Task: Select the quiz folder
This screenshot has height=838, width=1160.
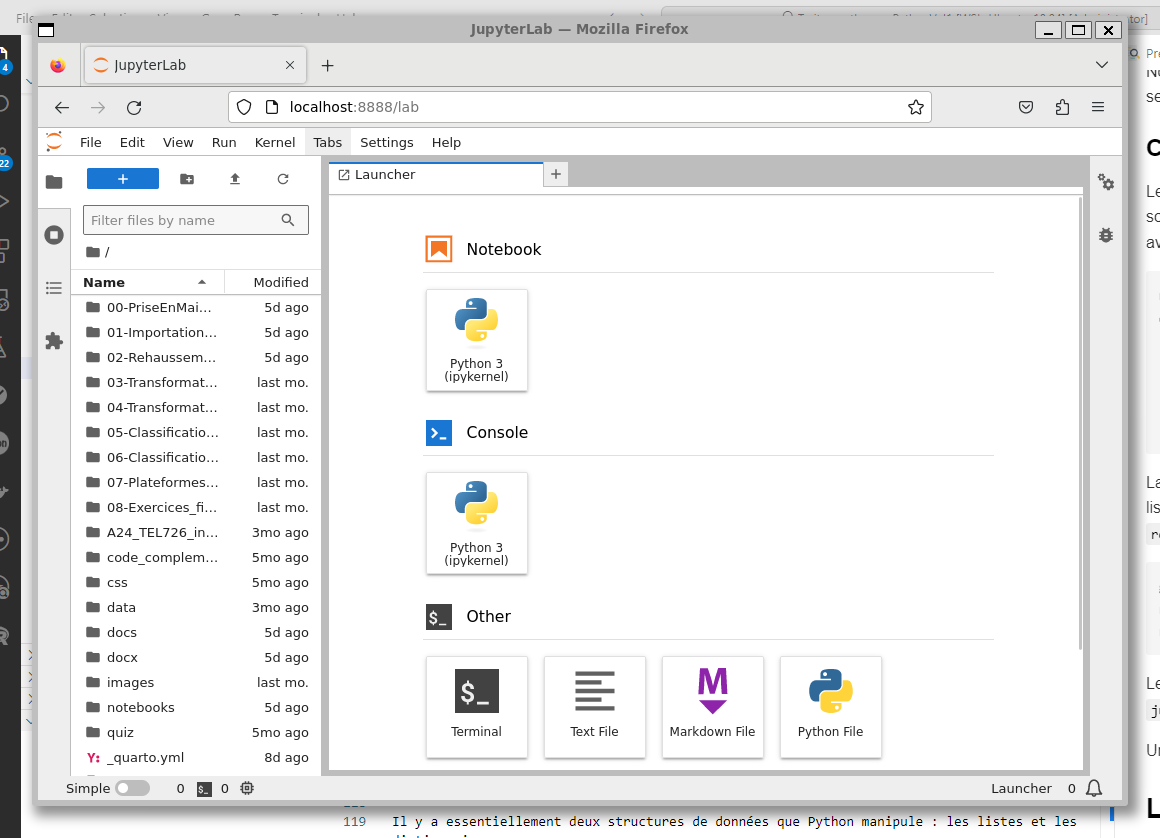Action: point(197,733)
